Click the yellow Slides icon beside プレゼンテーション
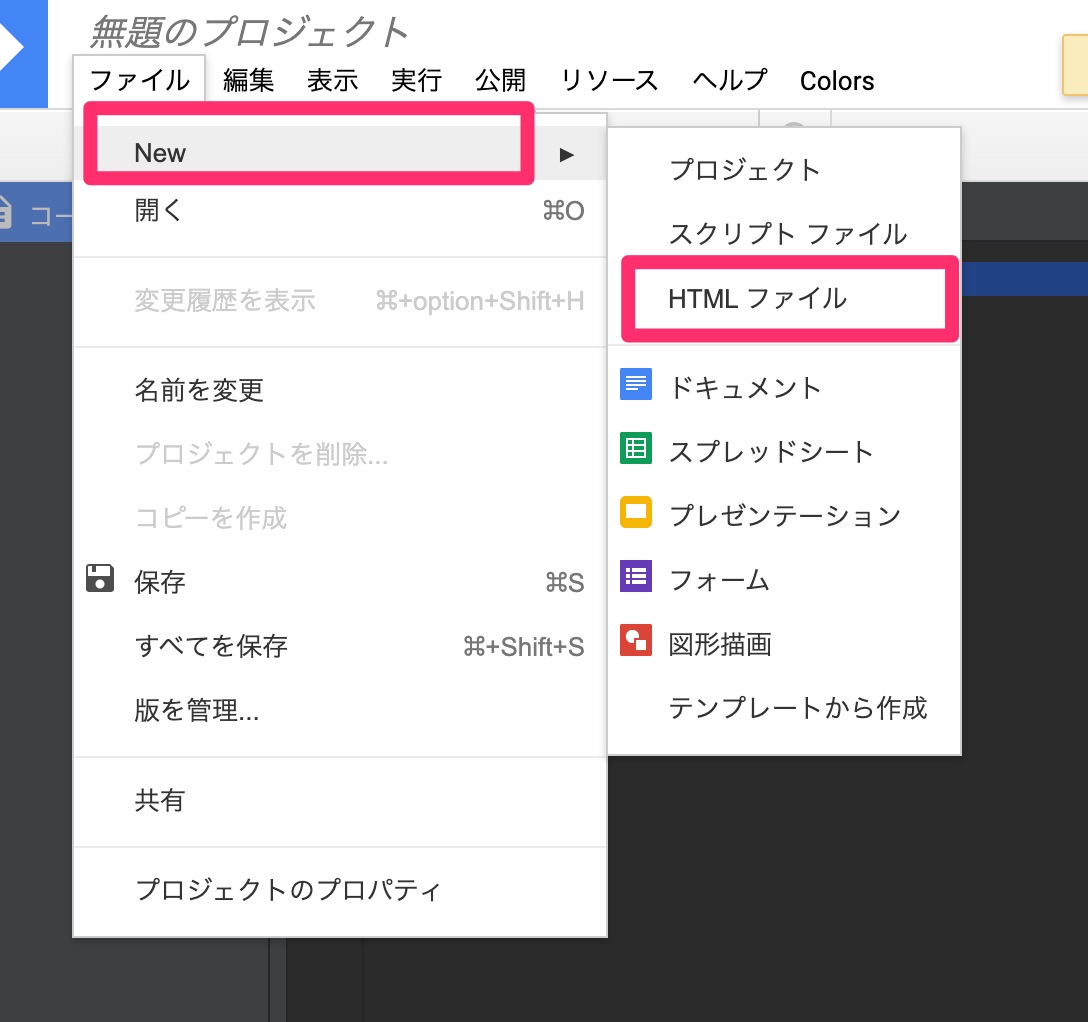This screenshot has height=1022, width=1088. click(x=636, y=513)
